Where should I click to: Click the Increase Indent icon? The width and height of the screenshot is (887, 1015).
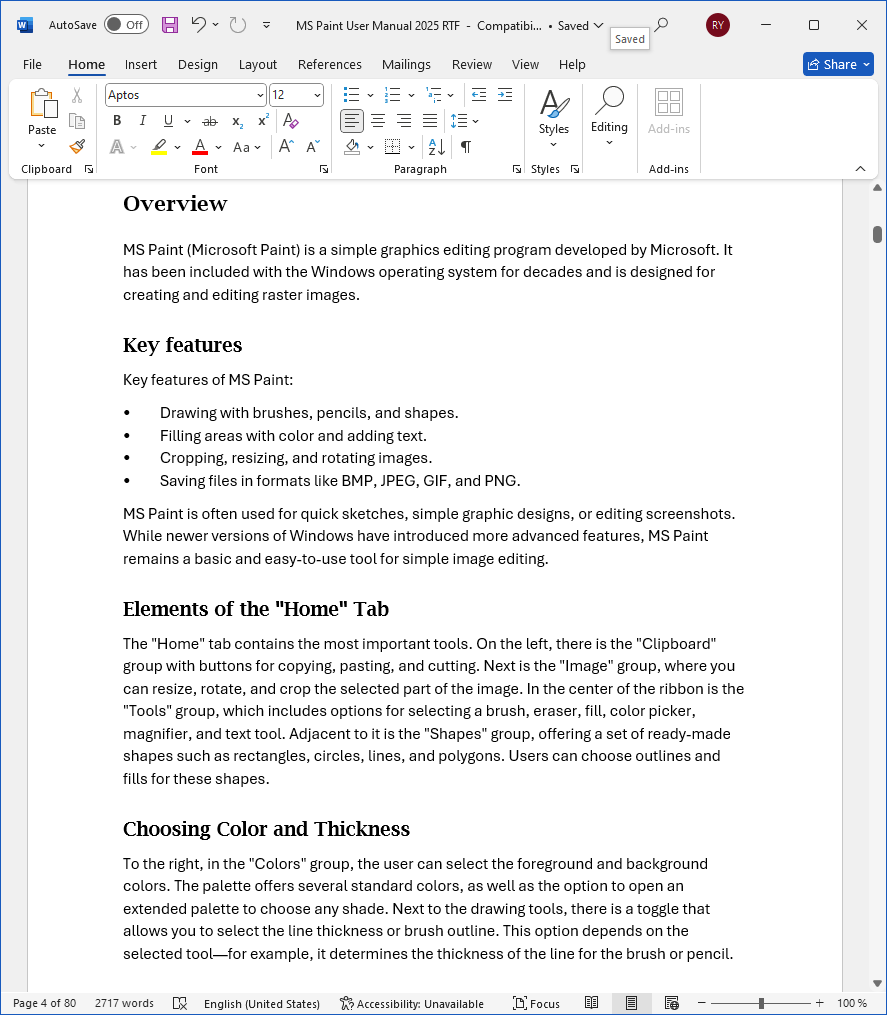tap(505, 95)
